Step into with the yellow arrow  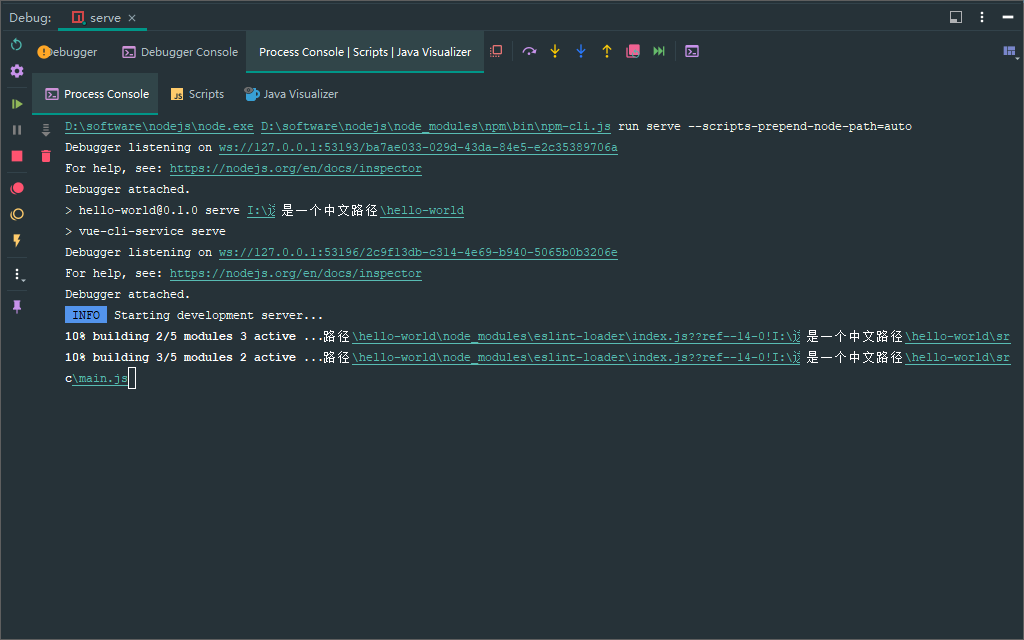pos(555,51)
